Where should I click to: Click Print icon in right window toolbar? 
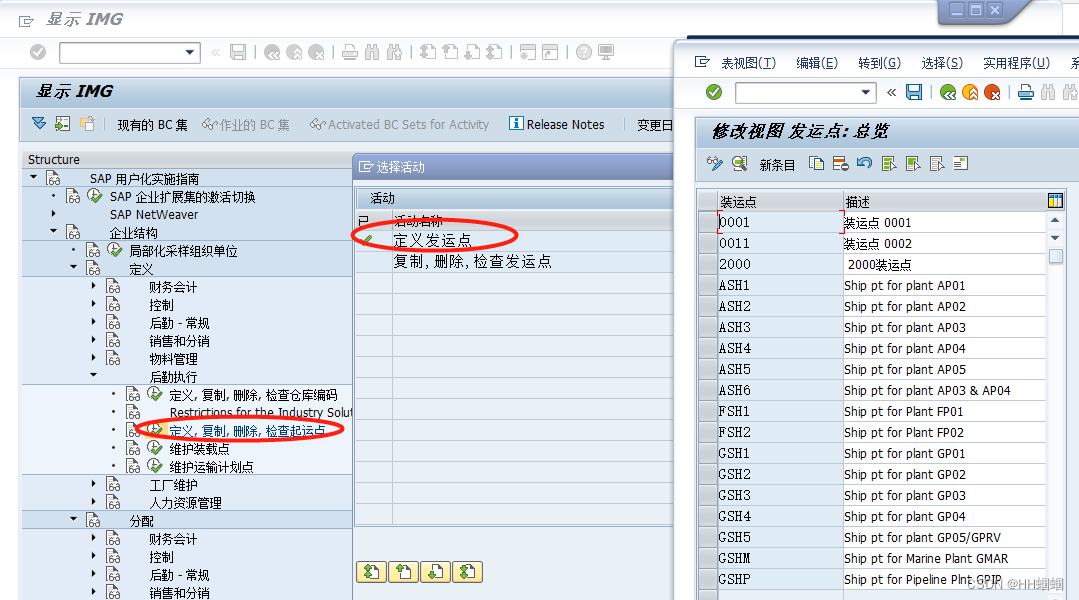pos(1025,92)
